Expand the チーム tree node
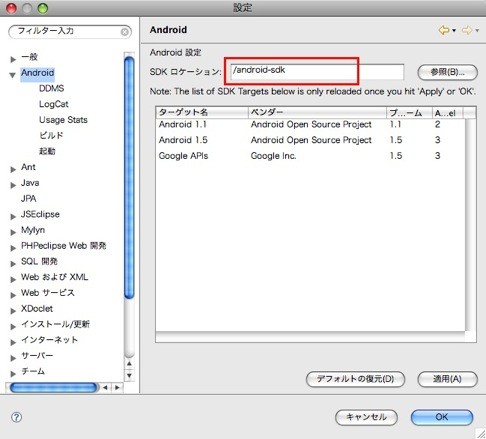 13,374
